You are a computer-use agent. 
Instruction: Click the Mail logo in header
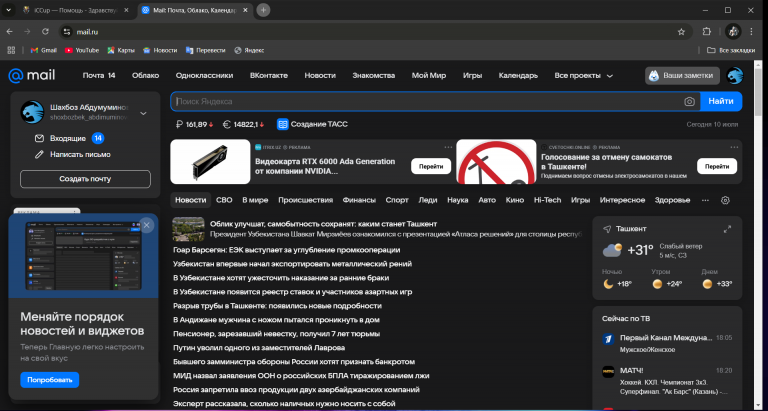32,75
